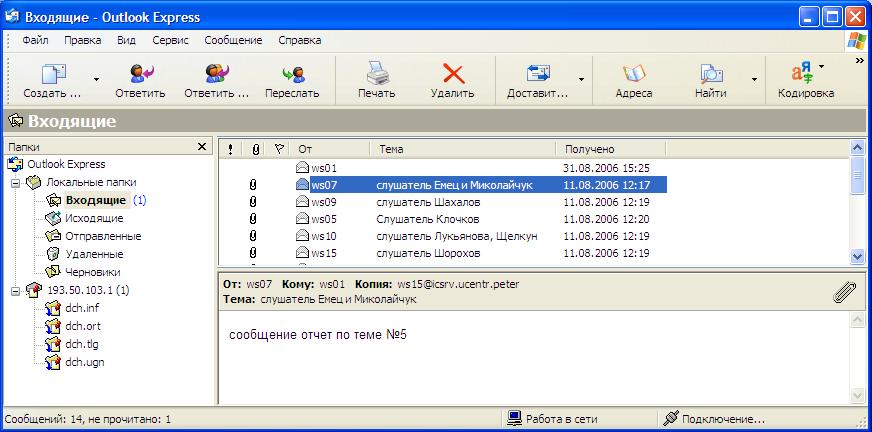This screenshot has height=432, width=872.
Task: Open the dropdown arrow next to Доставить
Action: pos(582,80)
